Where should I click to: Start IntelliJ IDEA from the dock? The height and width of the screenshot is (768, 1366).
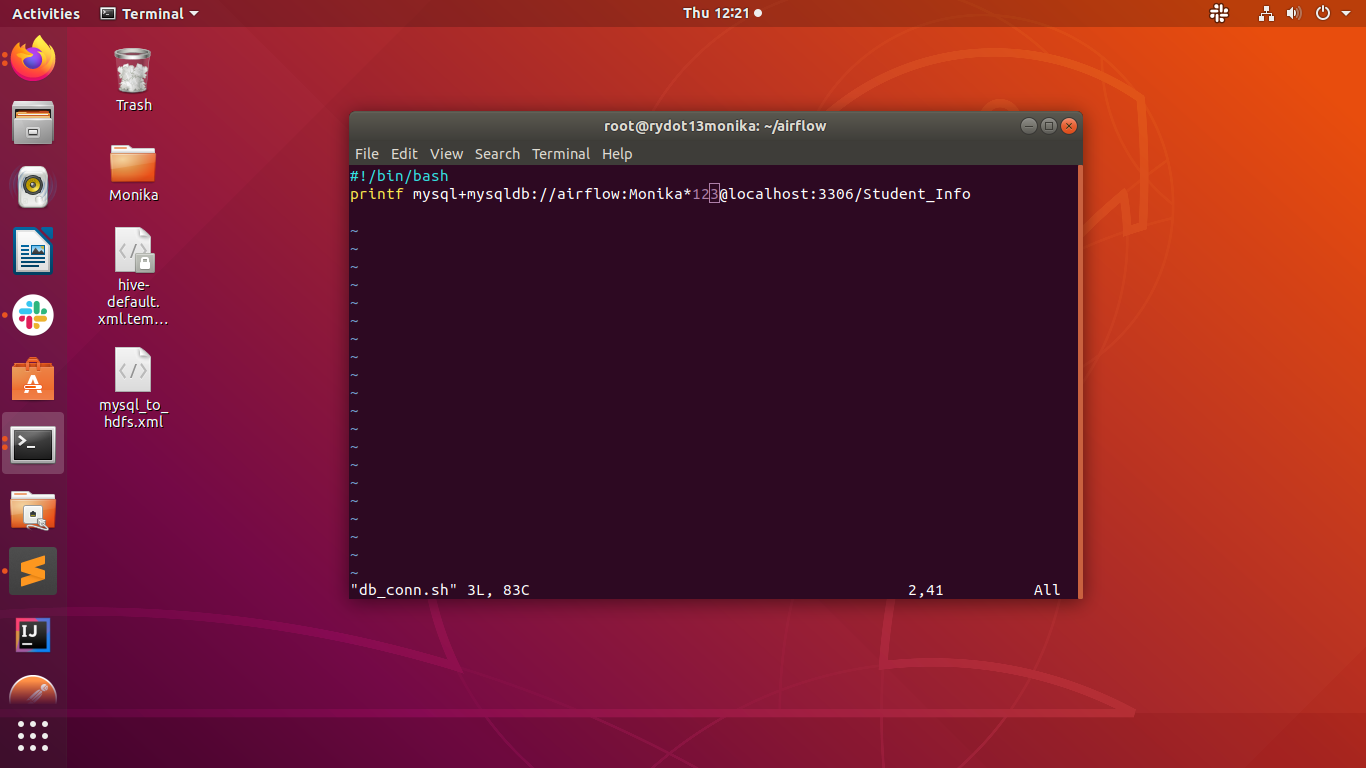tap(33, 635)
